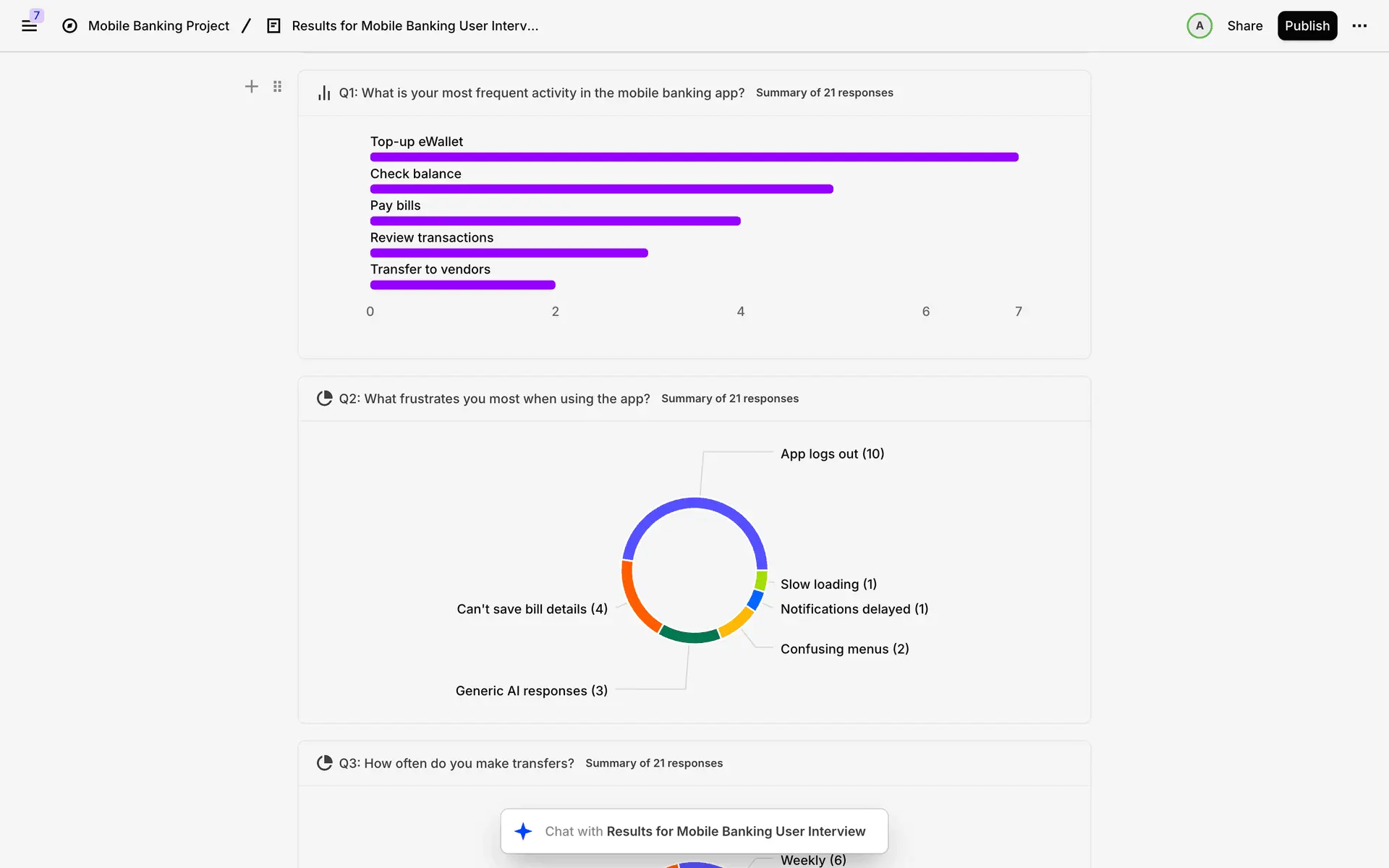Open the three-dot more options menu

[x=1359, y=26]
